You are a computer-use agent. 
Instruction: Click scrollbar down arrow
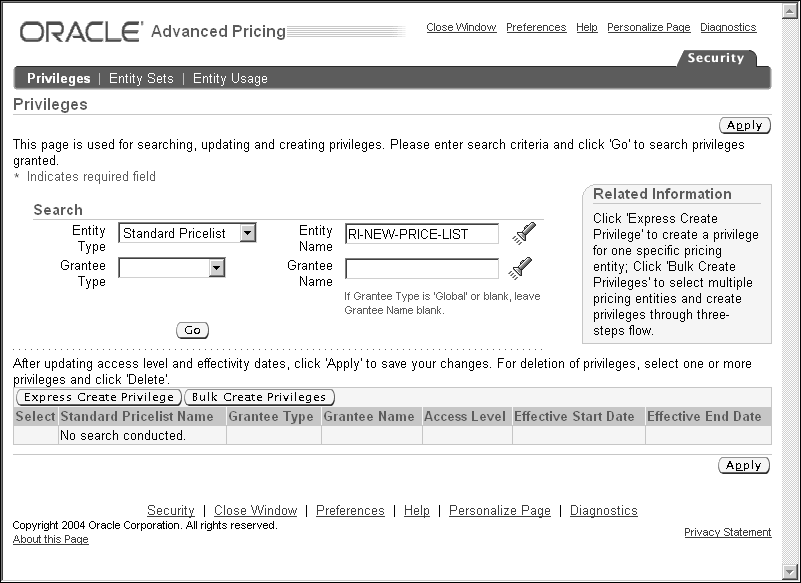790,572
